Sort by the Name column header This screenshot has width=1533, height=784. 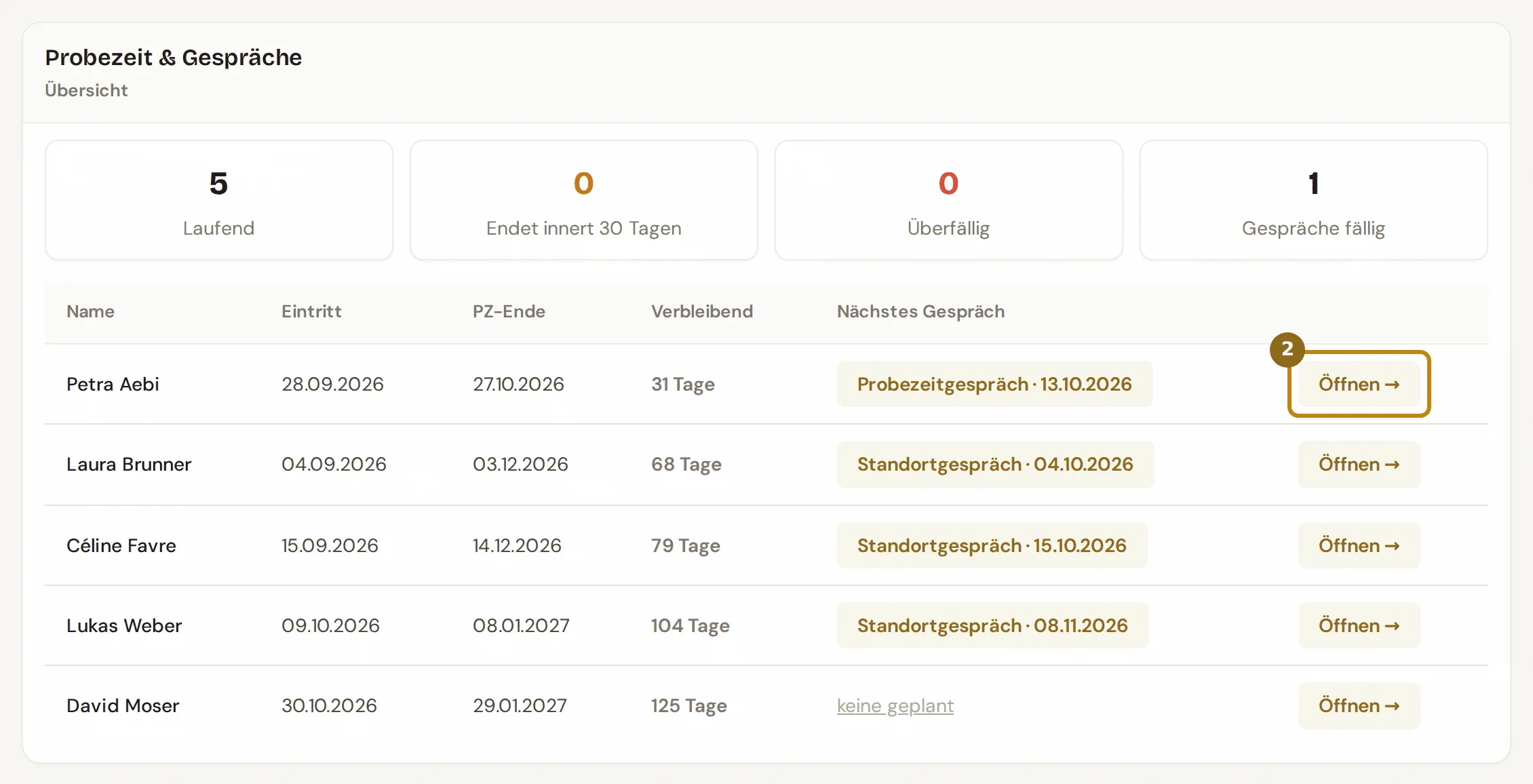(90, 311)
